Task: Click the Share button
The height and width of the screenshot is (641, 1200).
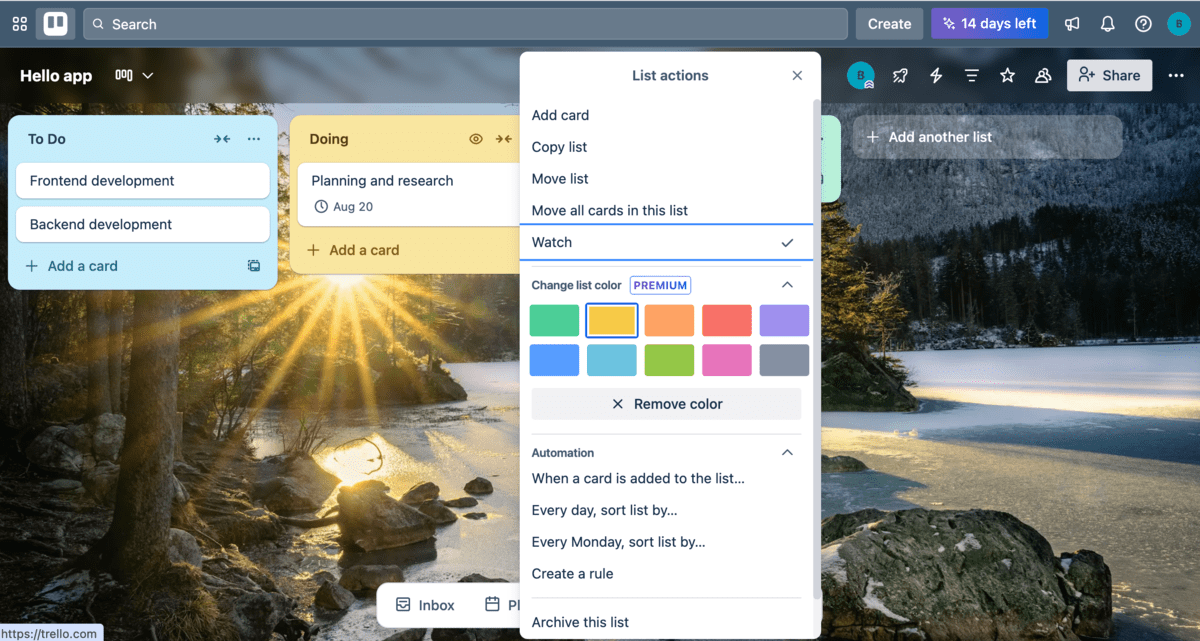Action: tap(1109, 75)
